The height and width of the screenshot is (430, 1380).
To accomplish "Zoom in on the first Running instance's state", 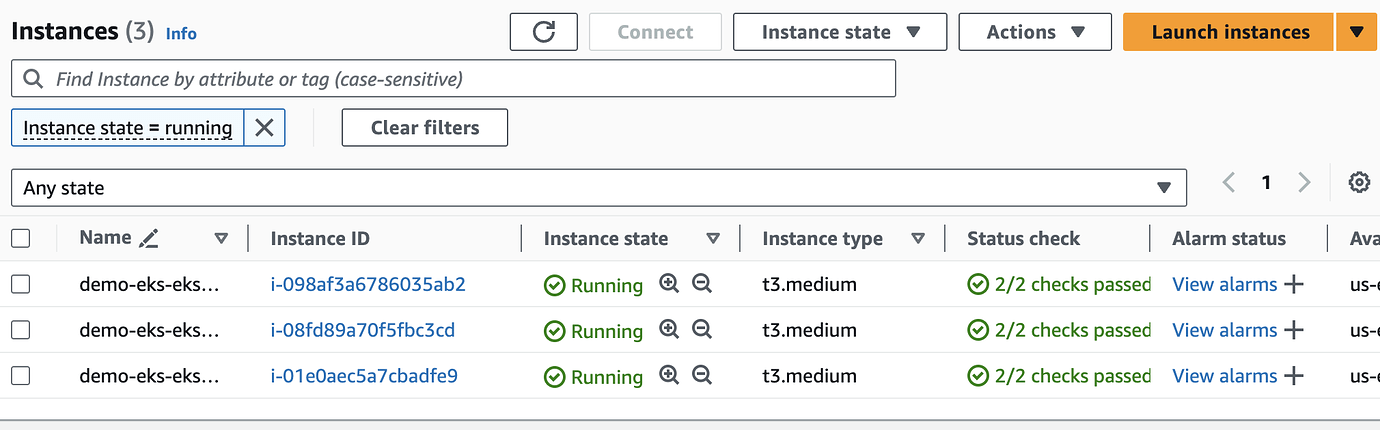I will pyautogui.click(x=669, y=284).
